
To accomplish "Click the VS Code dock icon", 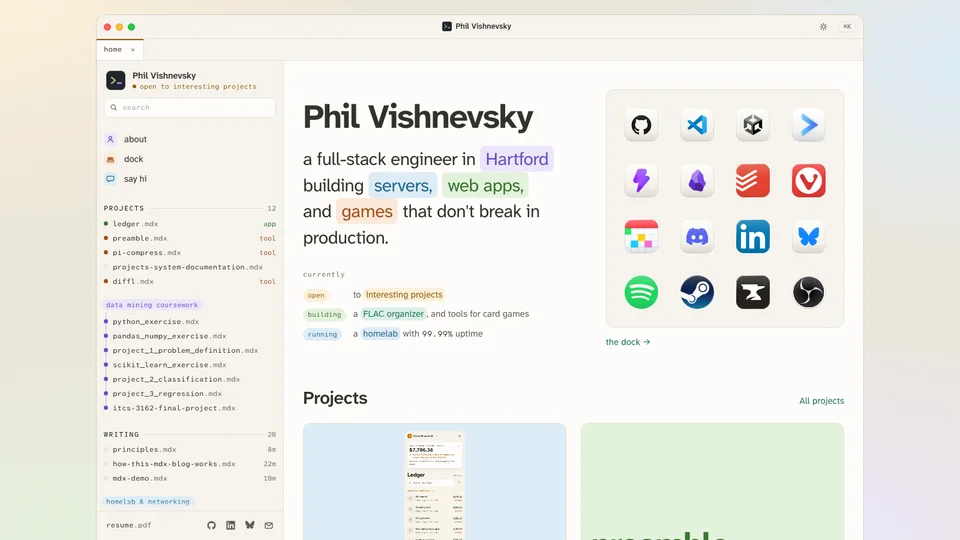I will (697, 125).
